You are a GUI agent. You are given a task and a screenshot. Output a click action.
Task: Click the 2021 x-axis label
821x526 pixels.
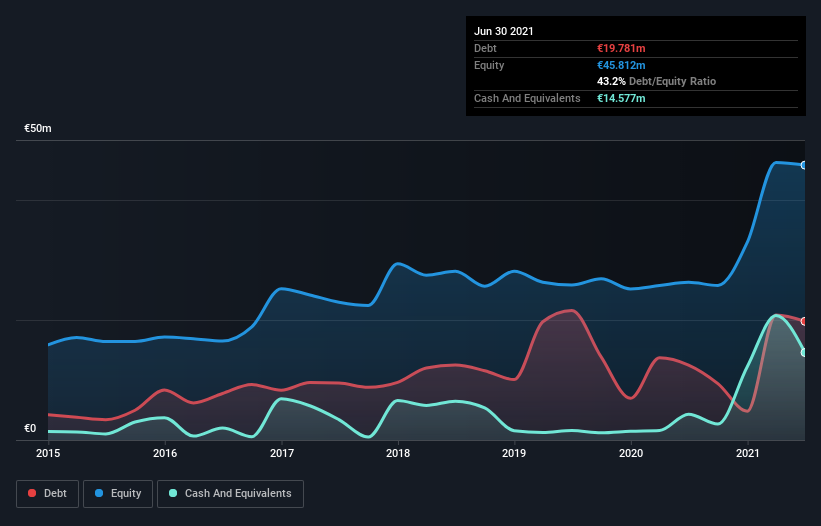[748, 453]
